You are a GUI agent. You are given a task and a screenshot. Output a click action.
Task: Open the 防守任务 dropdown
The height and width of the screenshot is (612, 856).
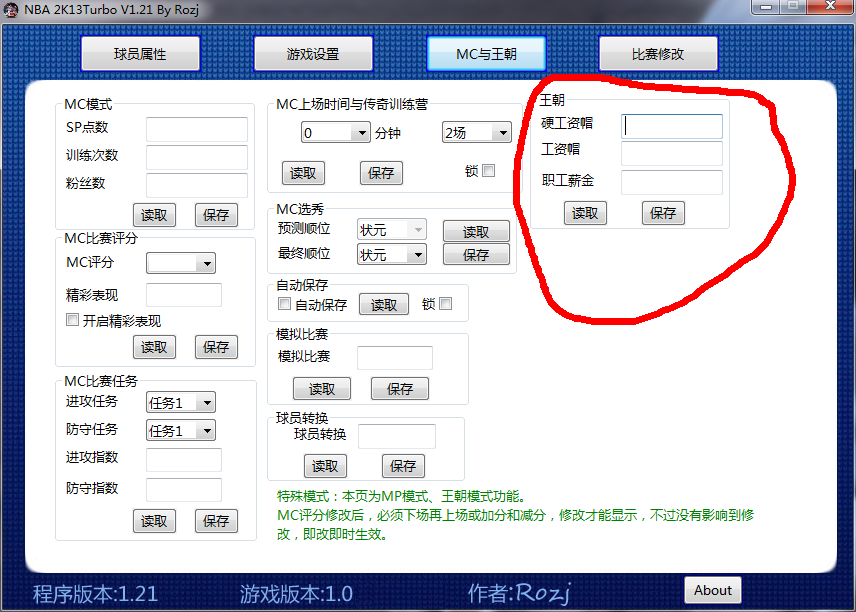pos(181,430)
